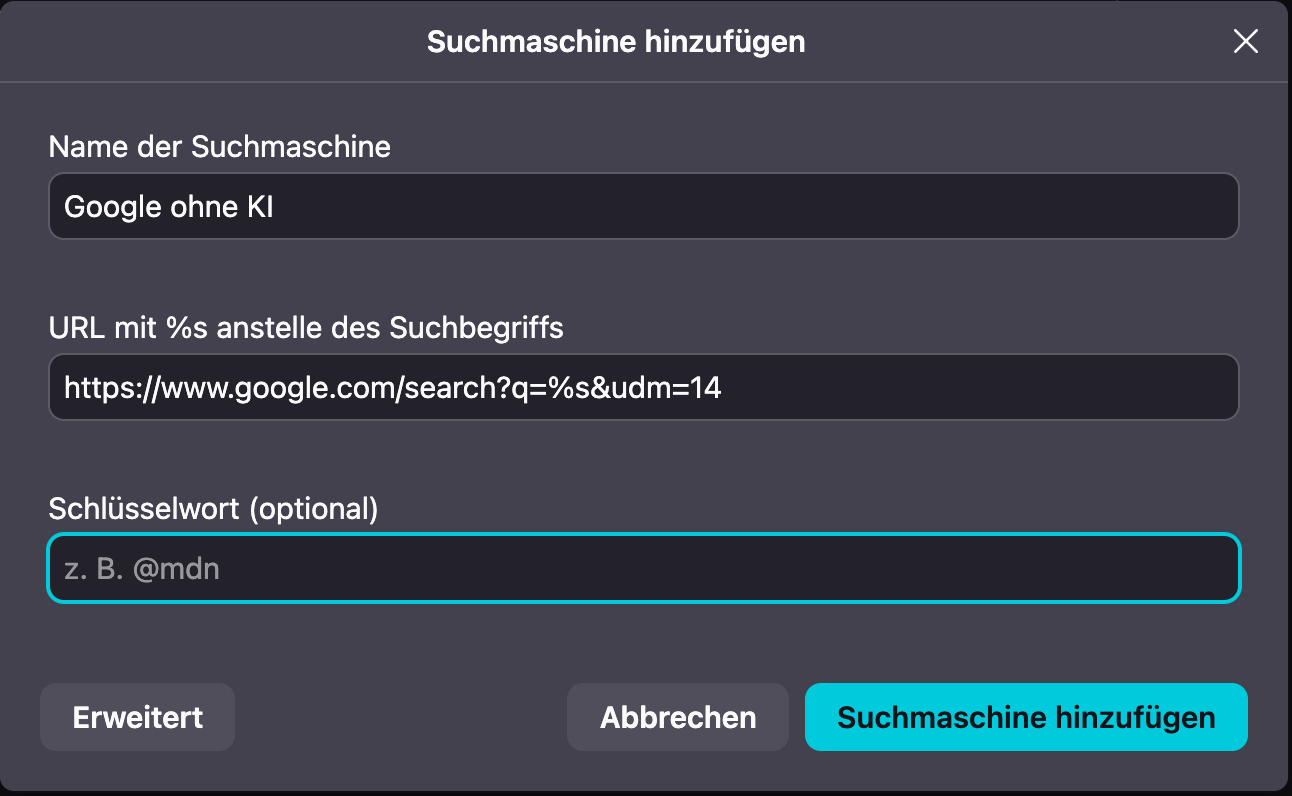
Task: Click the text "Google ohne KI" in name field
Action: [x=168, y=207]
